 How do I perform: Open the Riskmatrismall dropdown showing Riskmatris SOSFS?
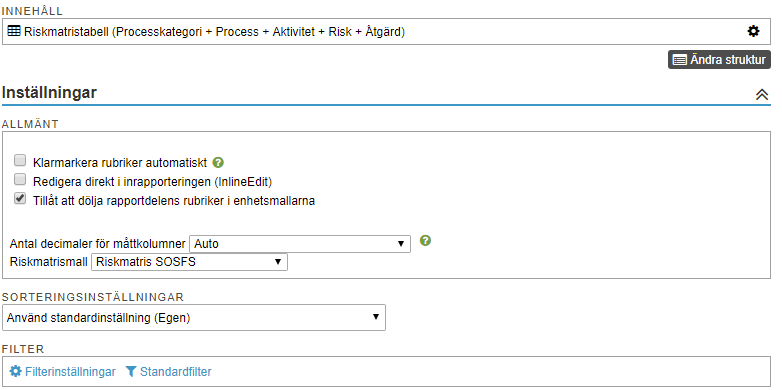click(x=189, y=262)
